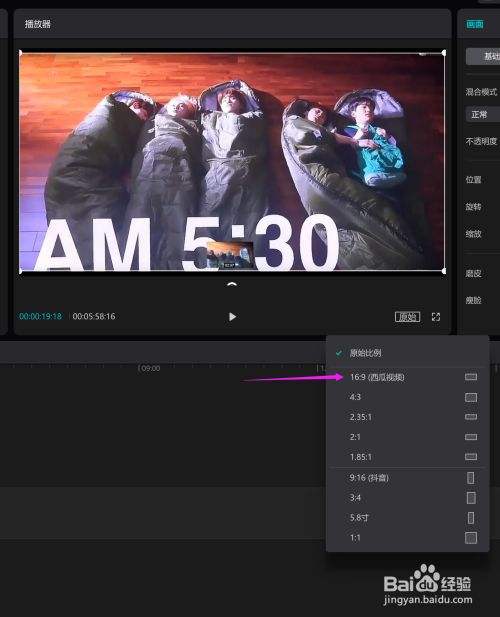Click the 1.85:1 shape icon
Viewport: 500px width, 617px height.
coord(471,457)
